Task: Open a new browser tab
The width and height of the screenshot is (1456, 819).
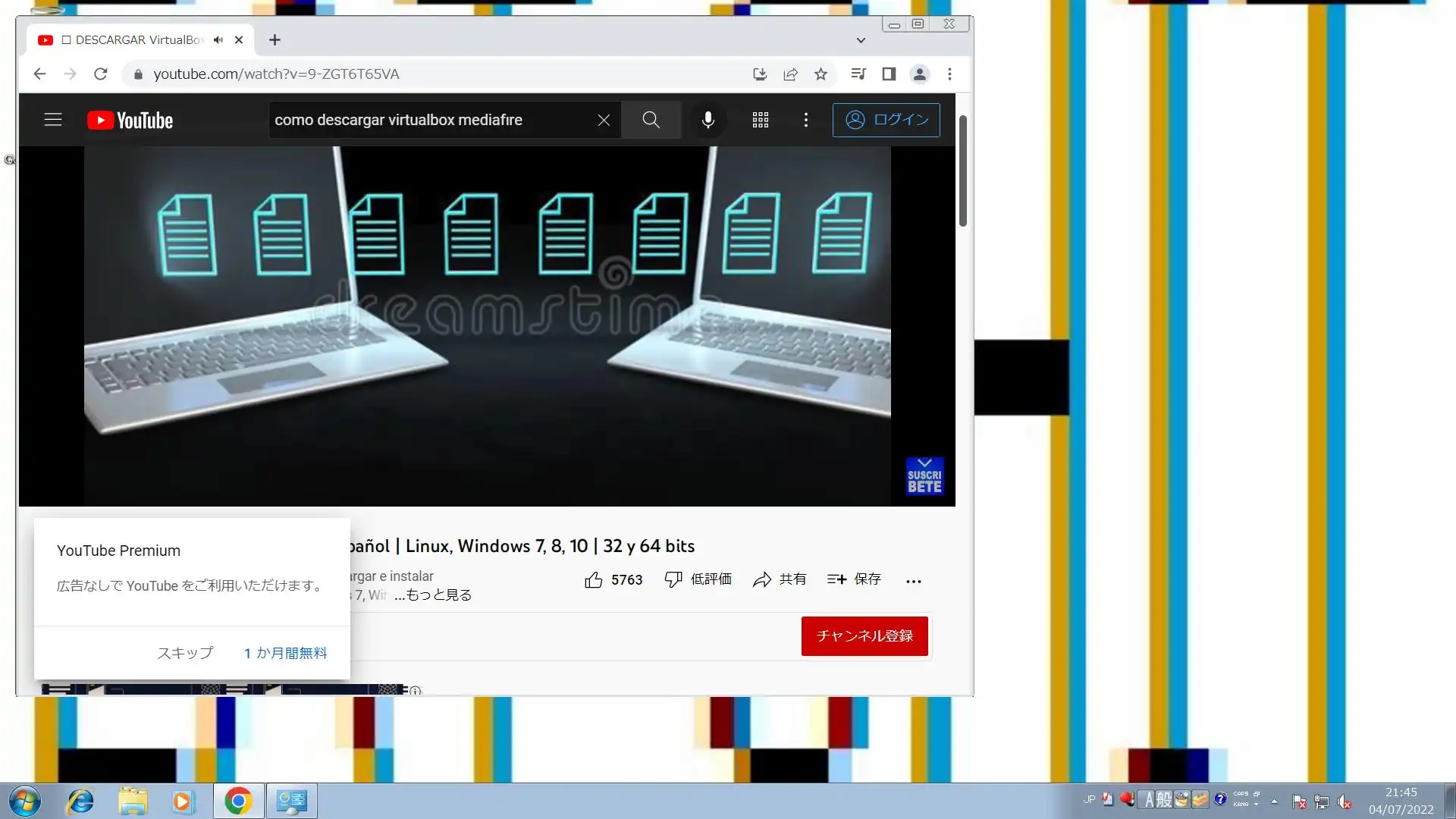Action: 275,40
